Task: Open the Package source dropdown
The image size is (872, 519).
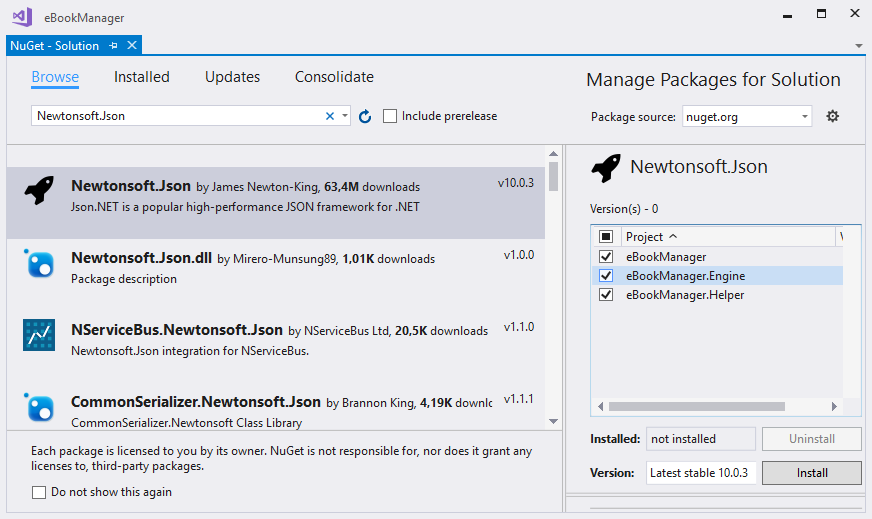Action: click(804, 116)
